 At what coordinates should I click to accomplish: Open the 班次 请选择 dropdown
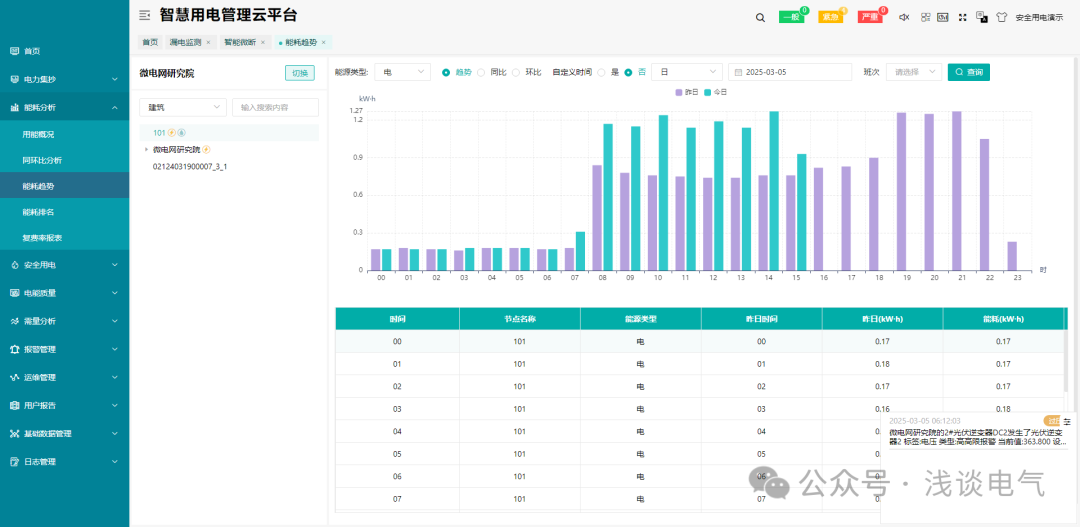[x=913, y=72]
